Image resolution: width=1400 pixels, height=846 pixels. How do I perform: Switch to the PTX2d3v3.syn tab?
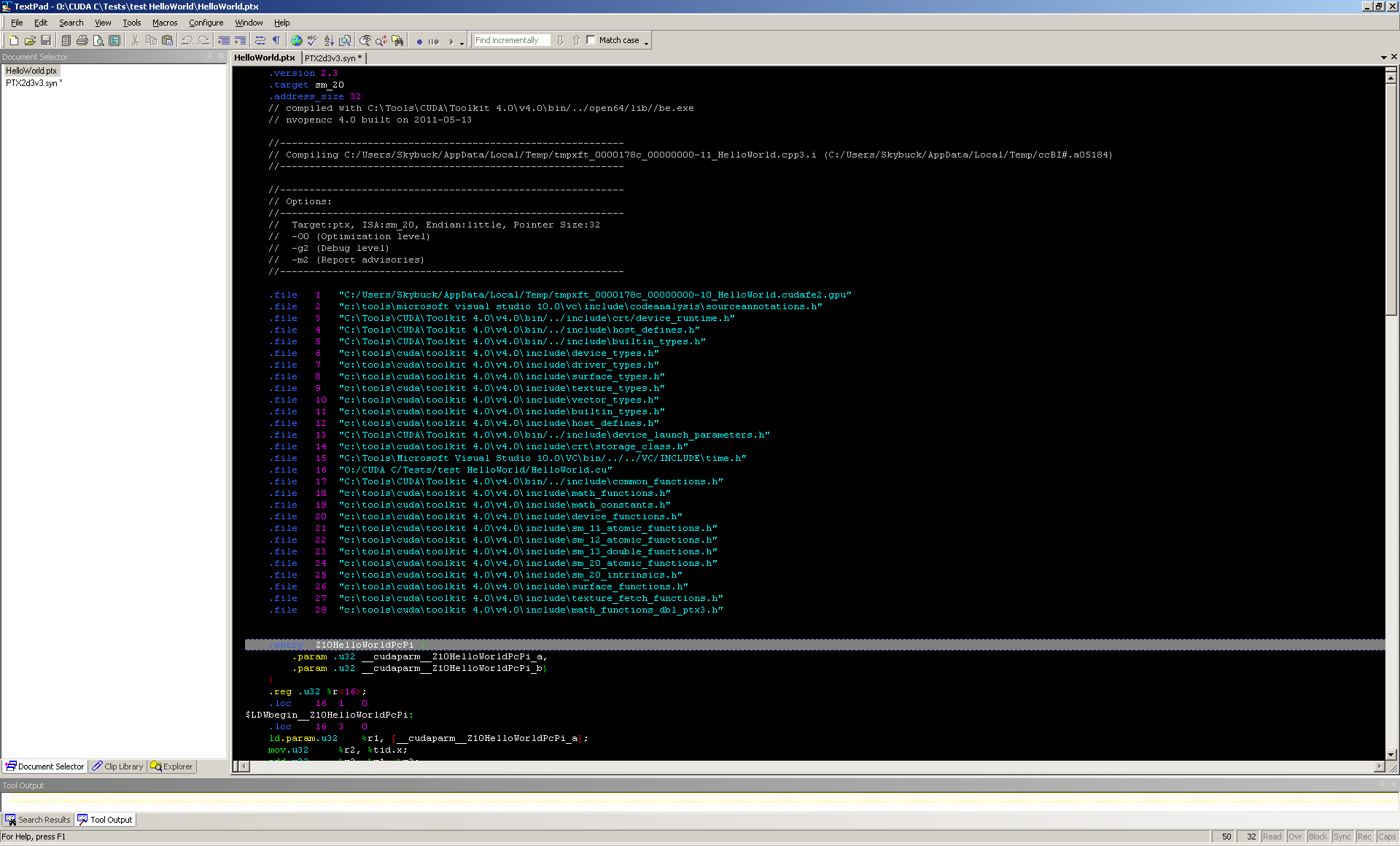tap(332, 58)
